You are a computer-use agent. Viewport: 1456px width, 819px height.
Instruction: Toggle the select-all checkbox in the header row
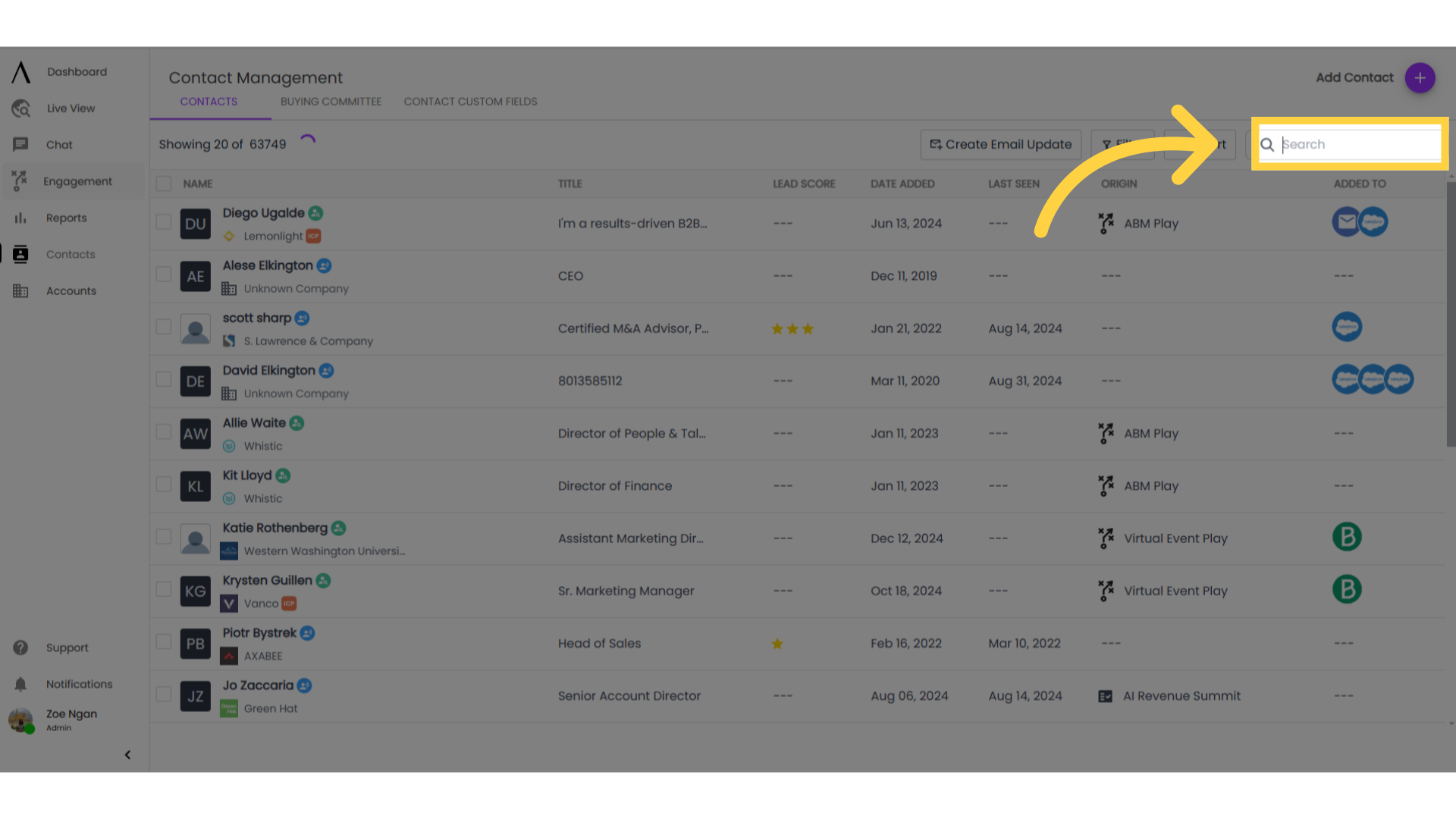click(x=163, y=184)
